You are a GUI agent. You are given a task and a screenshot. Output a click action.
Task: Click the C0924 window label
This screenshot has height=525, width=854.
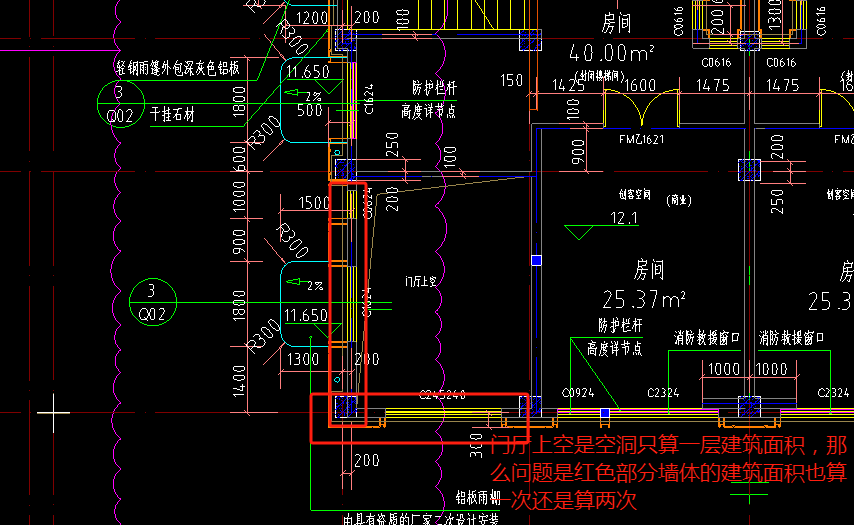(579, 393)
